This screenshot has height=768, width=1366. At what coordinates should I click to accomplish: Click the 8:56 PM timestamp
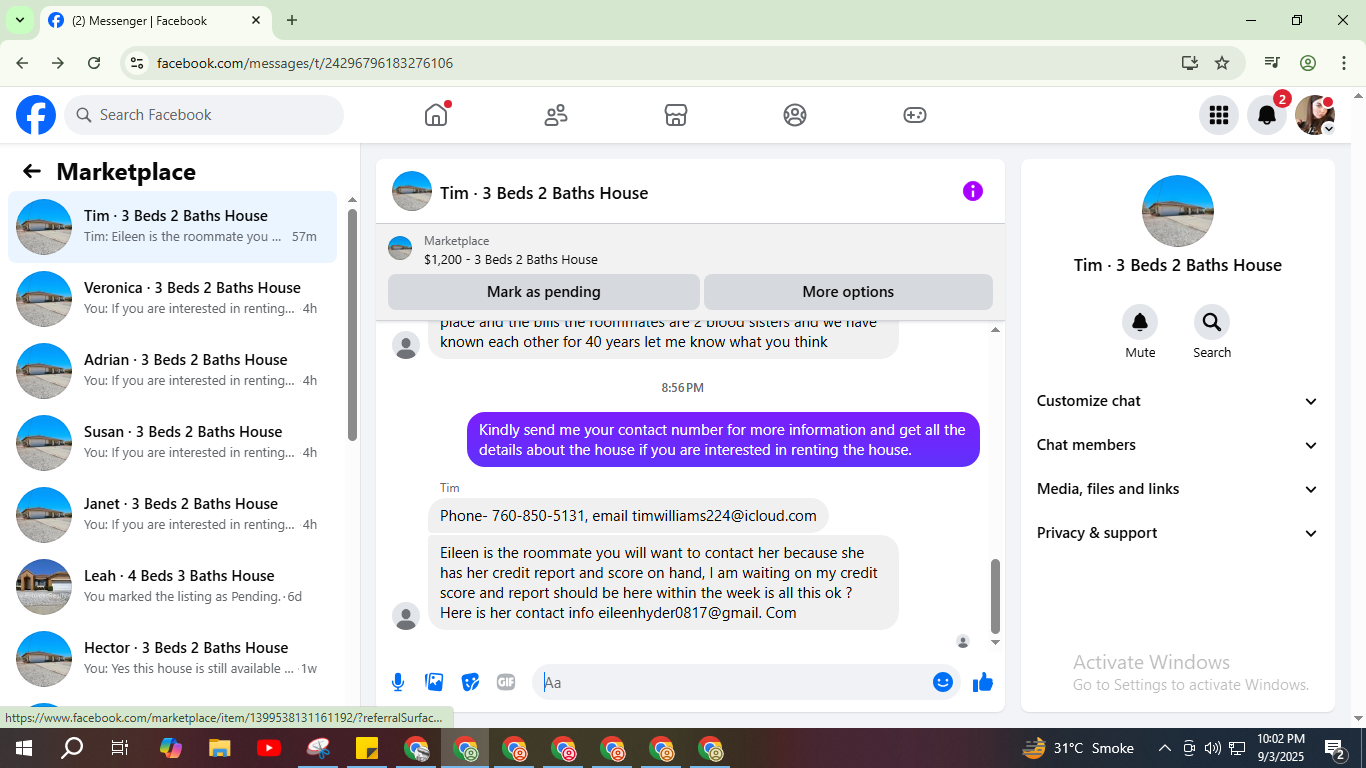click(x=682, y=387)
